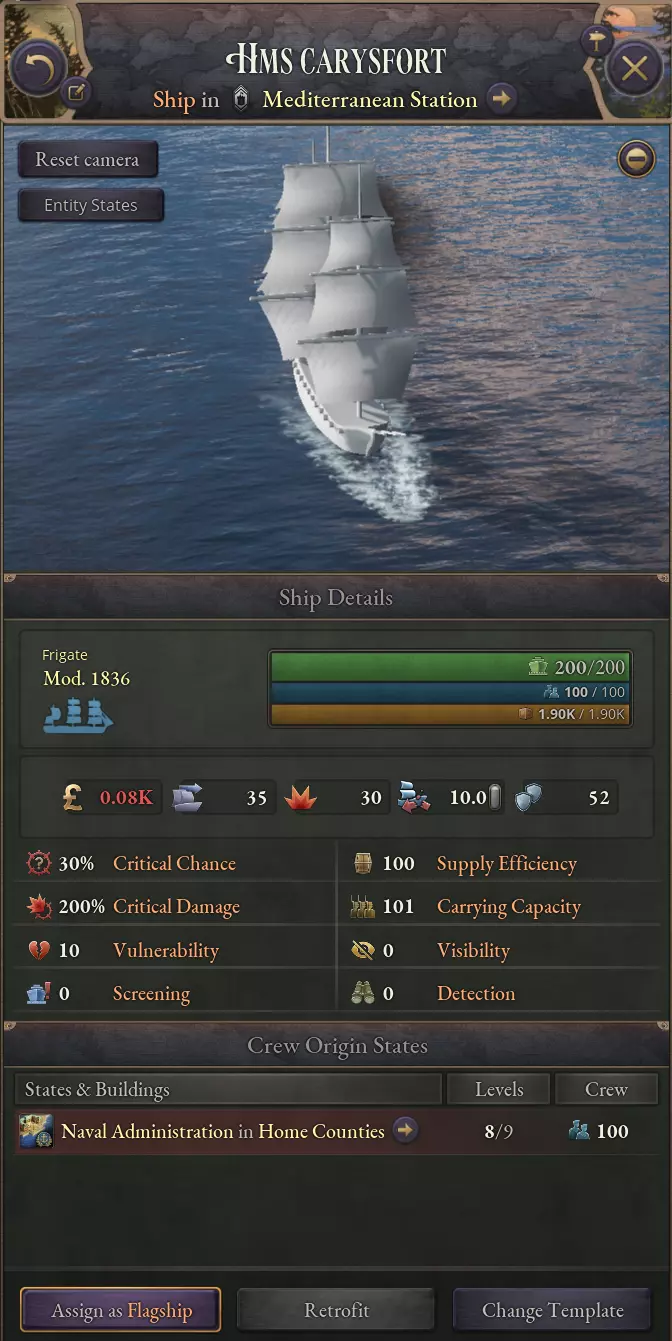
Task: Sort by Levels column header
Action: click(499, 1089)
